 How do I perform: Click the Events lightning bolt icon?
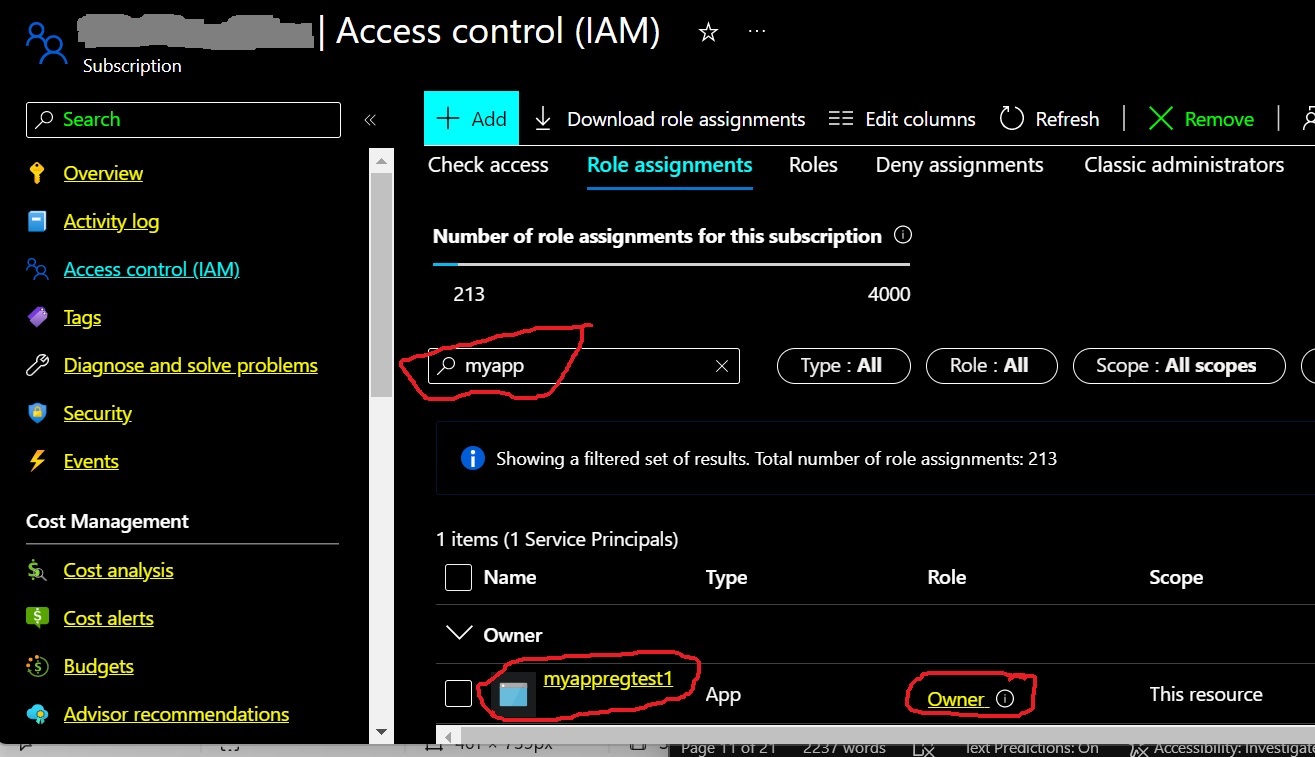[37, 461]
